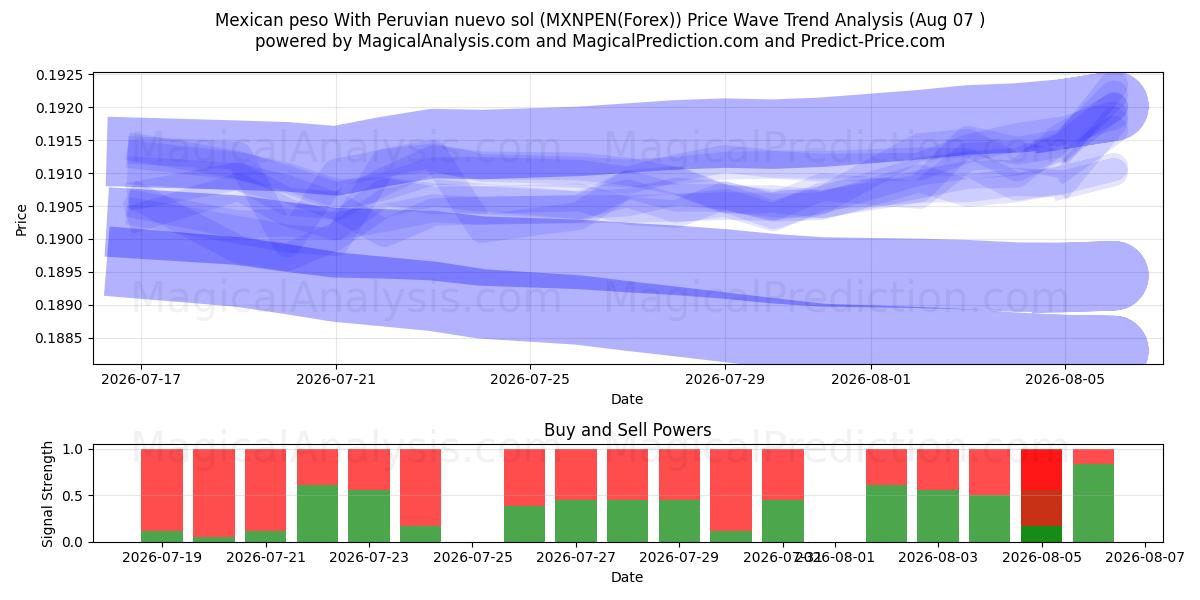
Task: Click the chart title mentioning MXNPEN(Forex)
Action: (x=600, y=19)
